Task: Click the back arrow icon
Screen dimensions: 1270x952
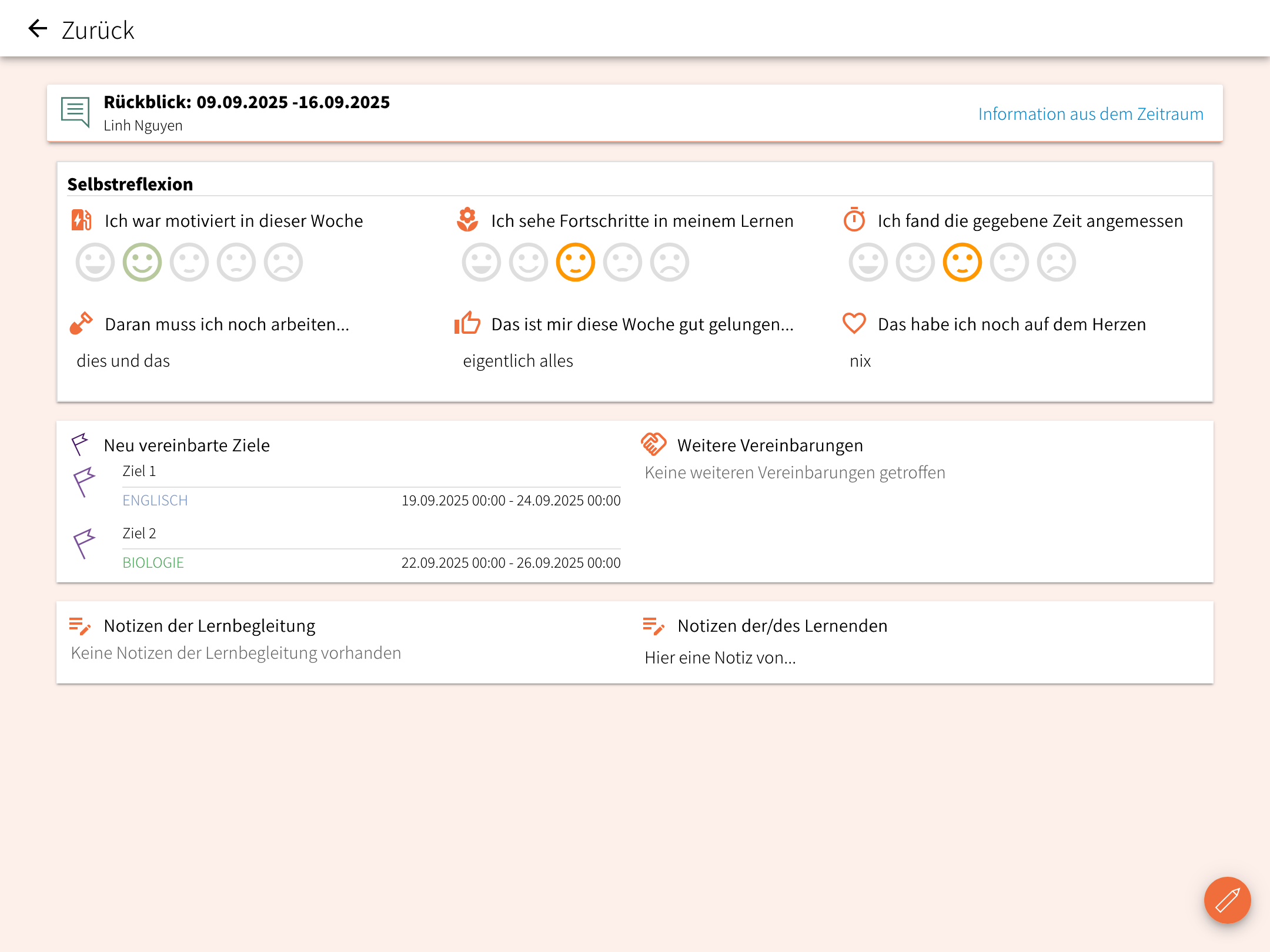Action: click(38, 28)
